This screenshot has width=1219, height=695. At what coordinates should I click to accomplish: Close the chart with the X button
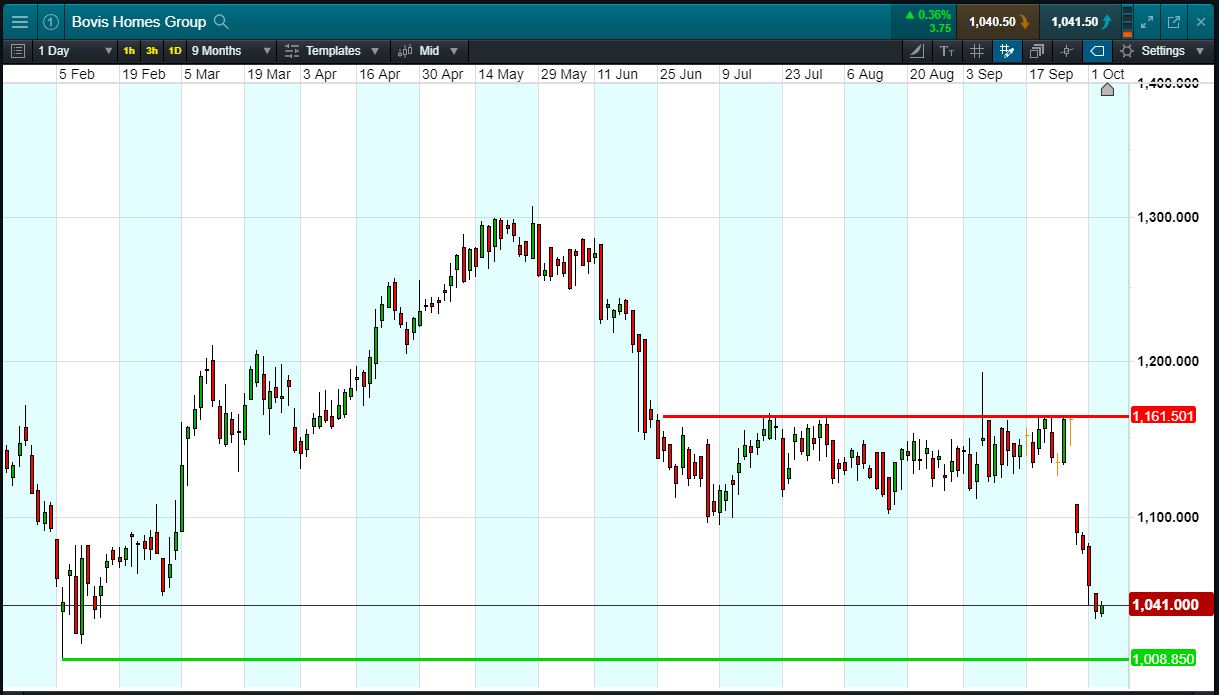pyautogui.click(x=1201, y=21)
